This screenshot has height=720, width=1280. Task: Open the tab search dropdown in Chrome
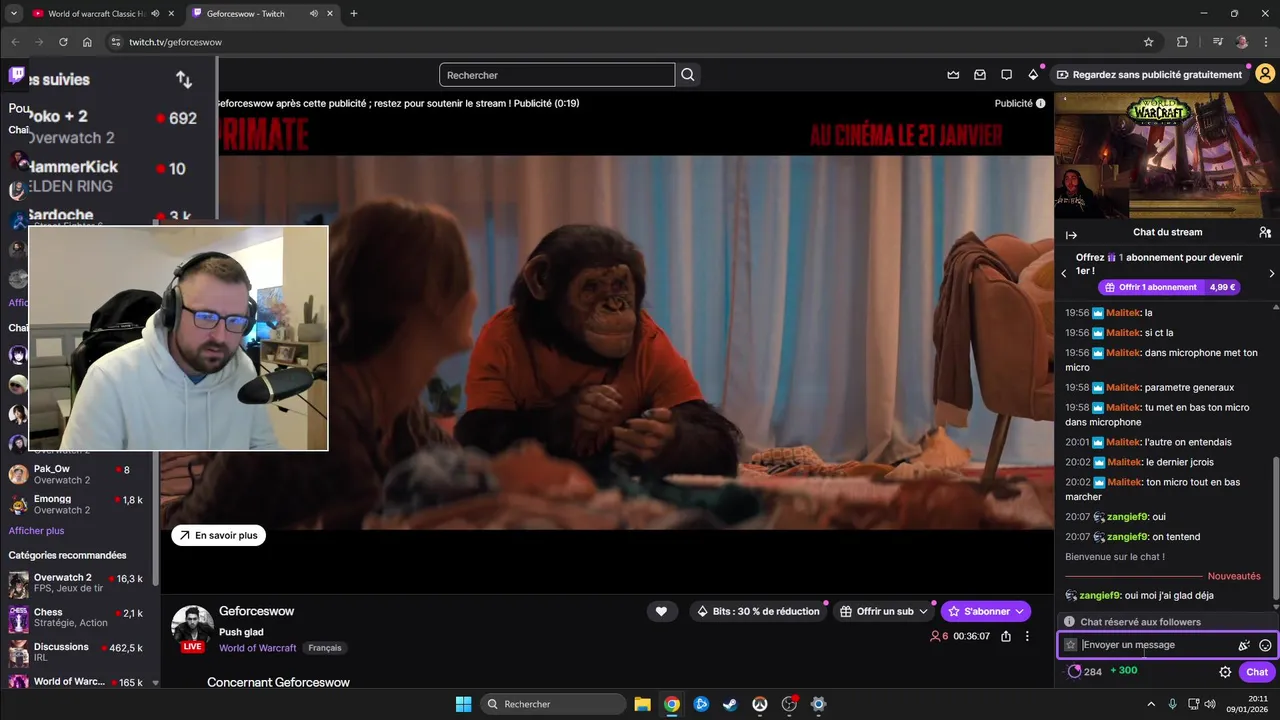coord(14,14)
